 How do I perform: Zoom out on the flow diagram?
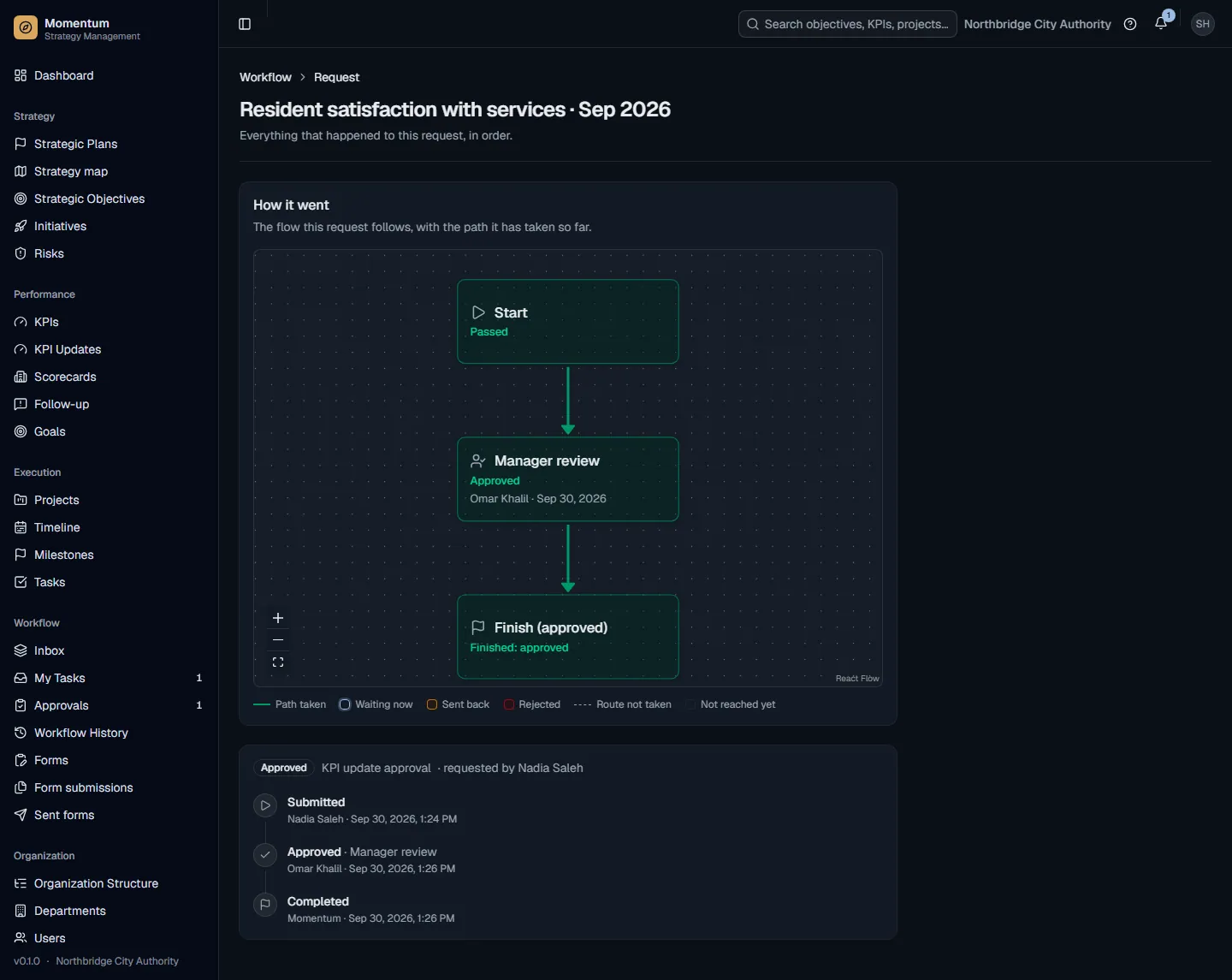click(x=278, y=640)
